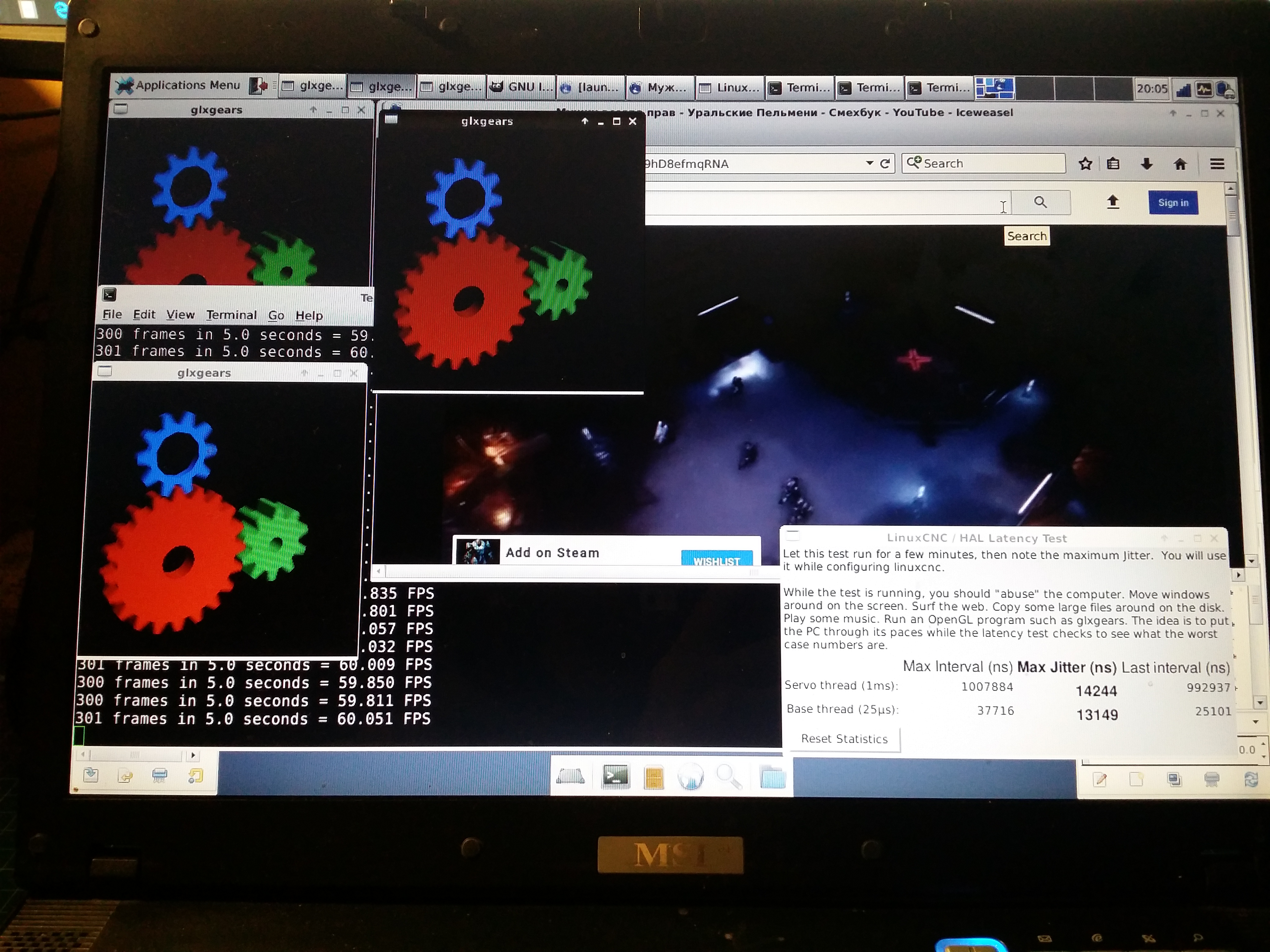
Task: Click the YouTube Sign in button
Action: pos(1172,203)
